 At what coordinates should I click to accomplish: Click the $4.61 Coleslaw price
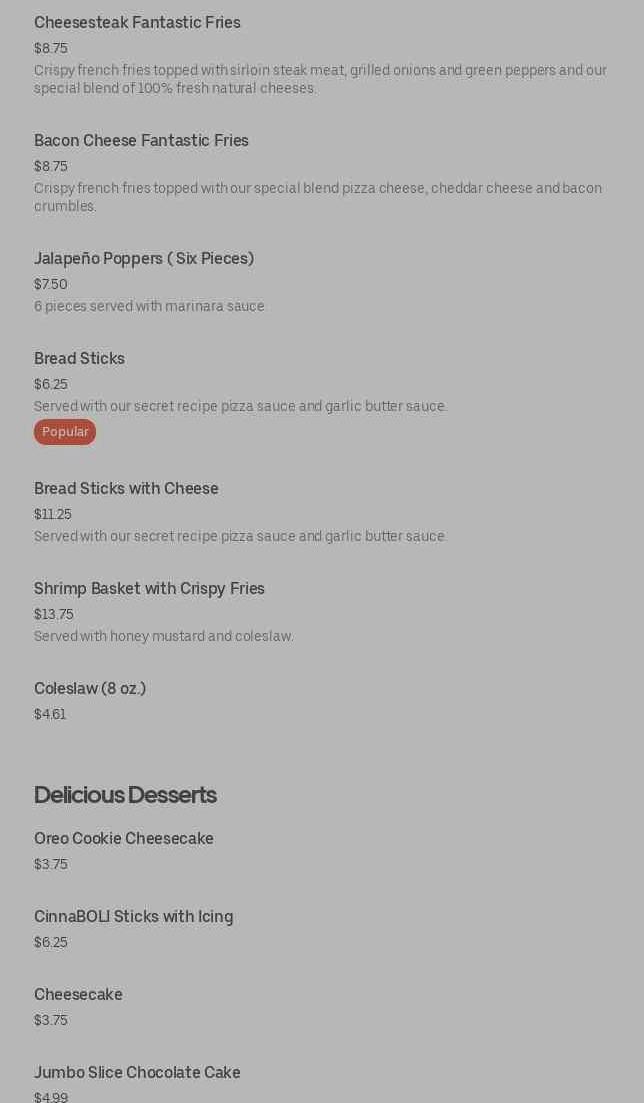click(50, 714)
